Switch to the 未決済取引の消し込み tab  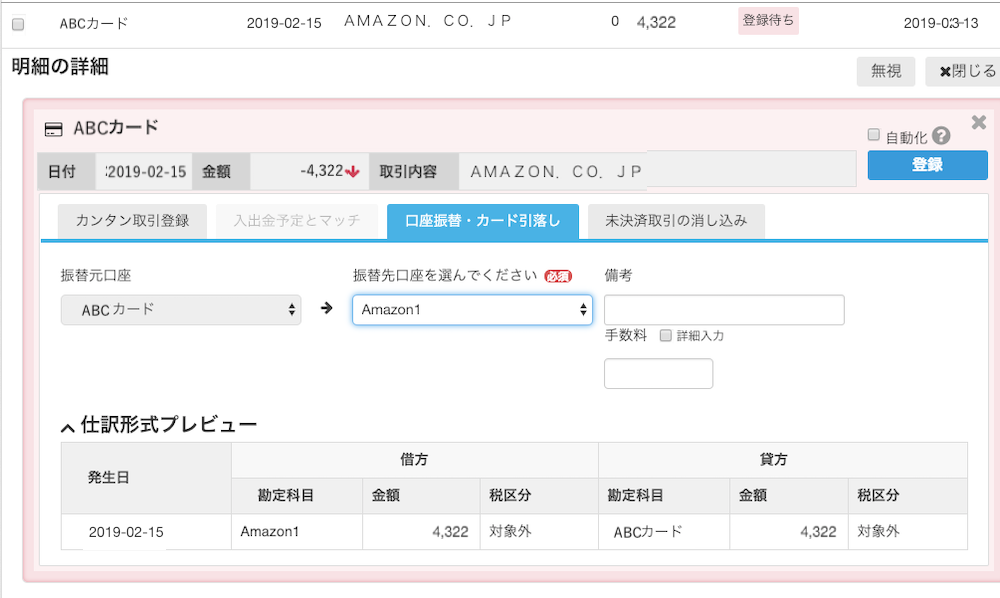(676, 221)
